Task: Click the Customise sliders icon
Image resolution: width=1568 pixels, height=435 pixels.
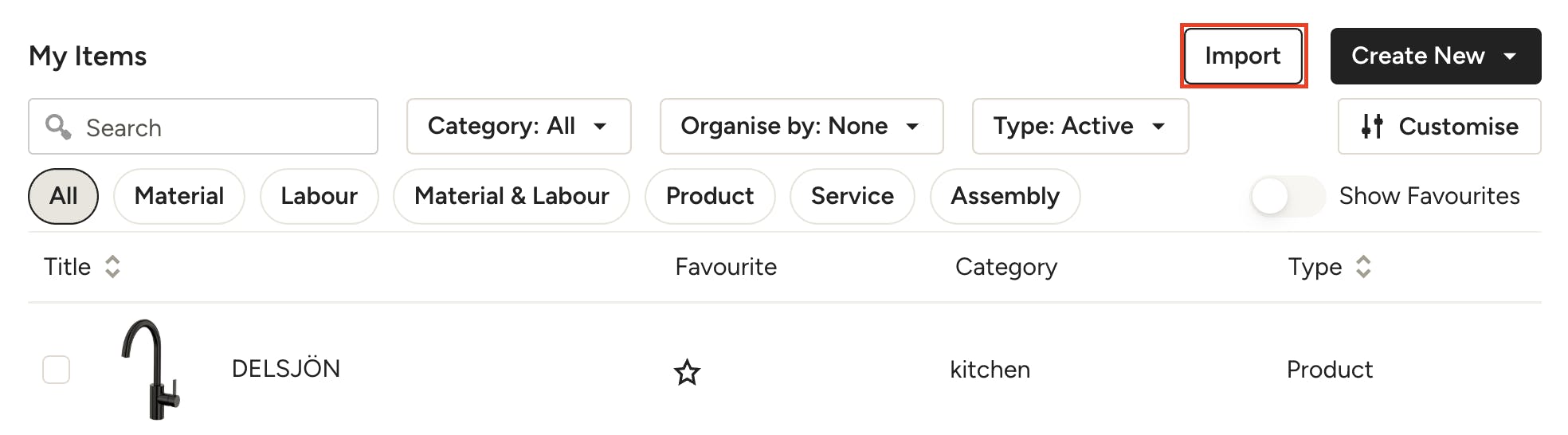Action: (1372, 127)
